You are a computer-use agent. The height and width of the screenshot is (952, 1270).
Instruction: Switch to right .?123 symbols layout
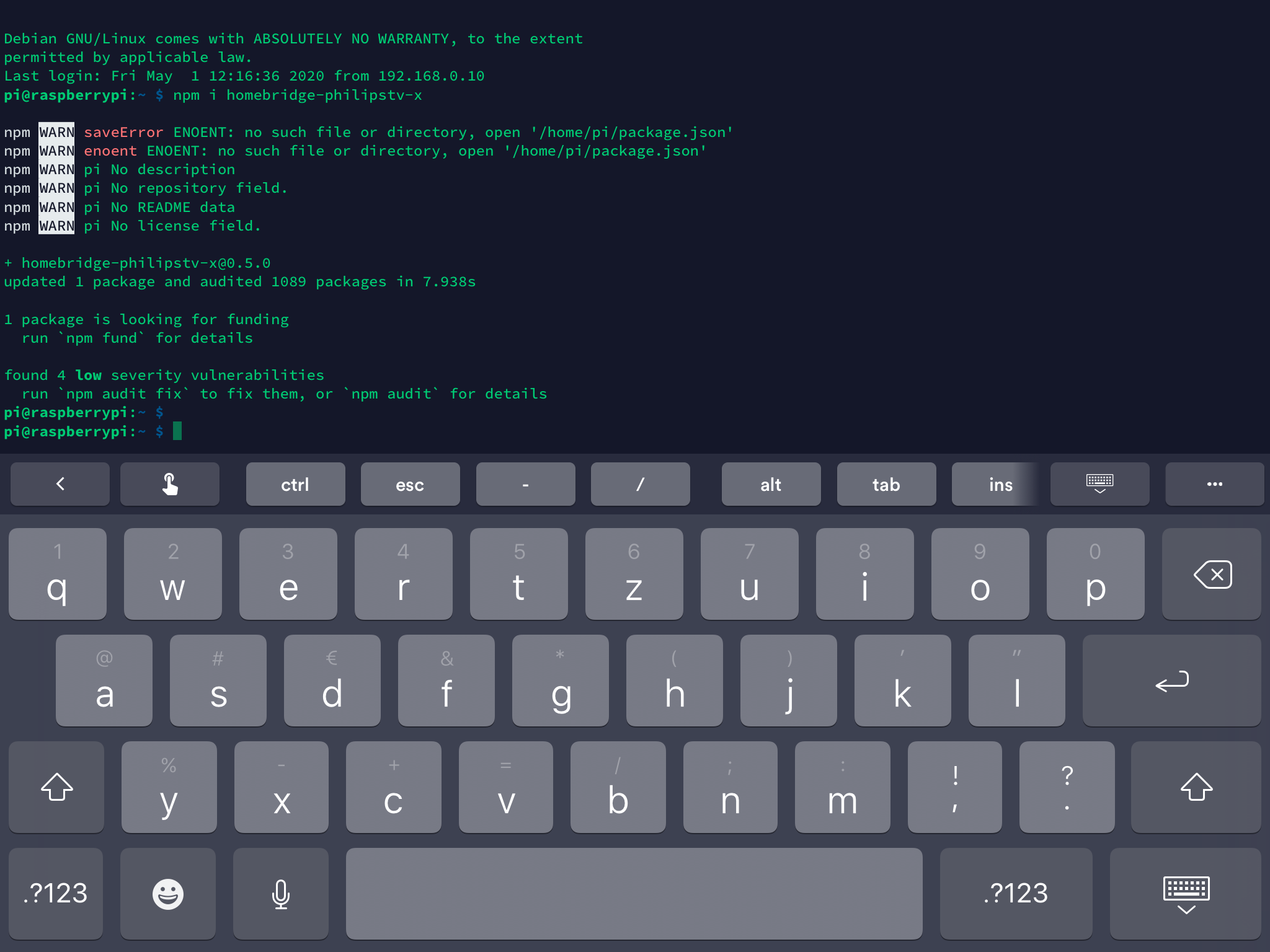(1016, 893)
